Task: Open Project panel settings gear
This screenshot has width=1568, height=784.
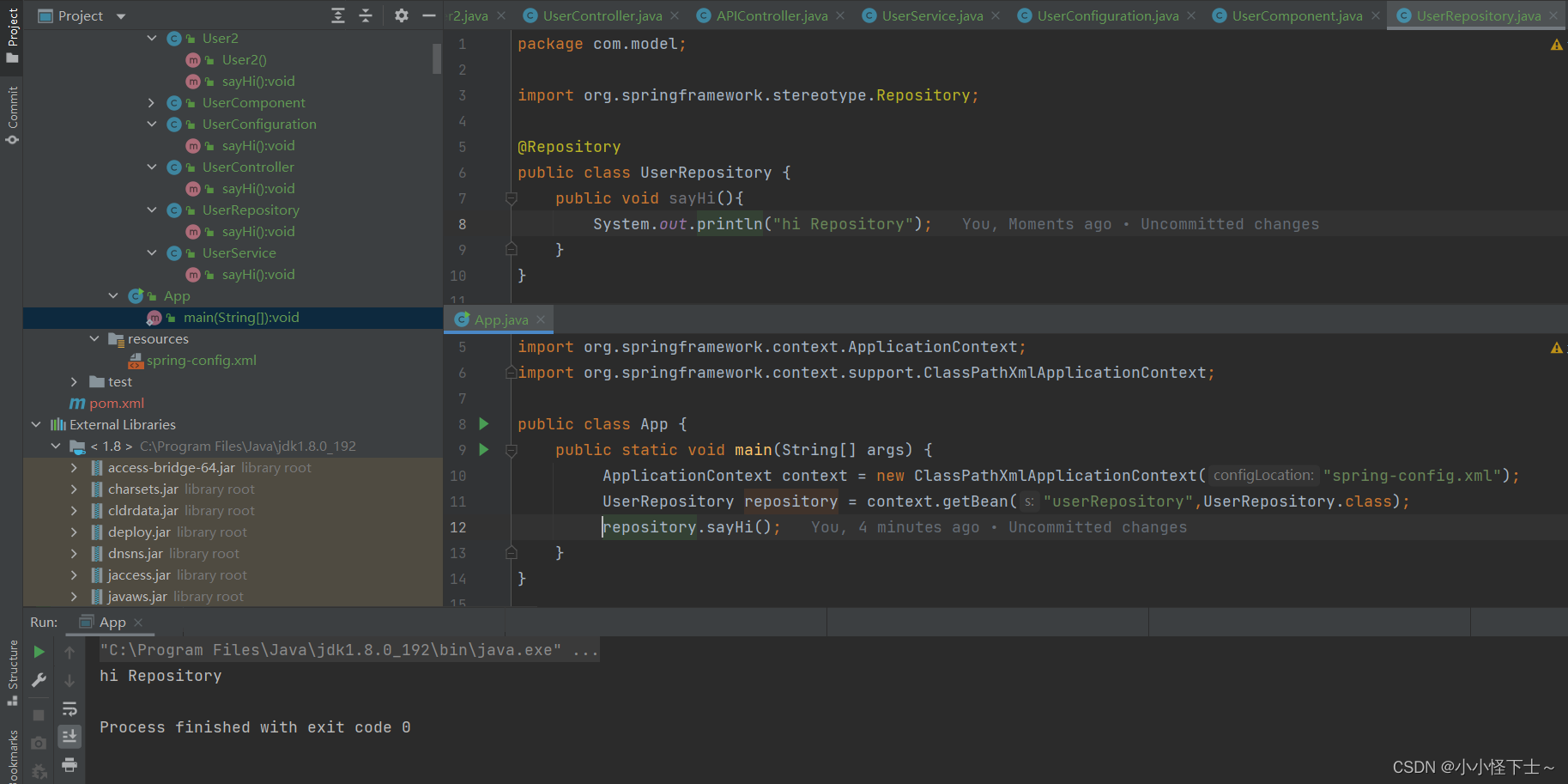Action: pos(402,15)
